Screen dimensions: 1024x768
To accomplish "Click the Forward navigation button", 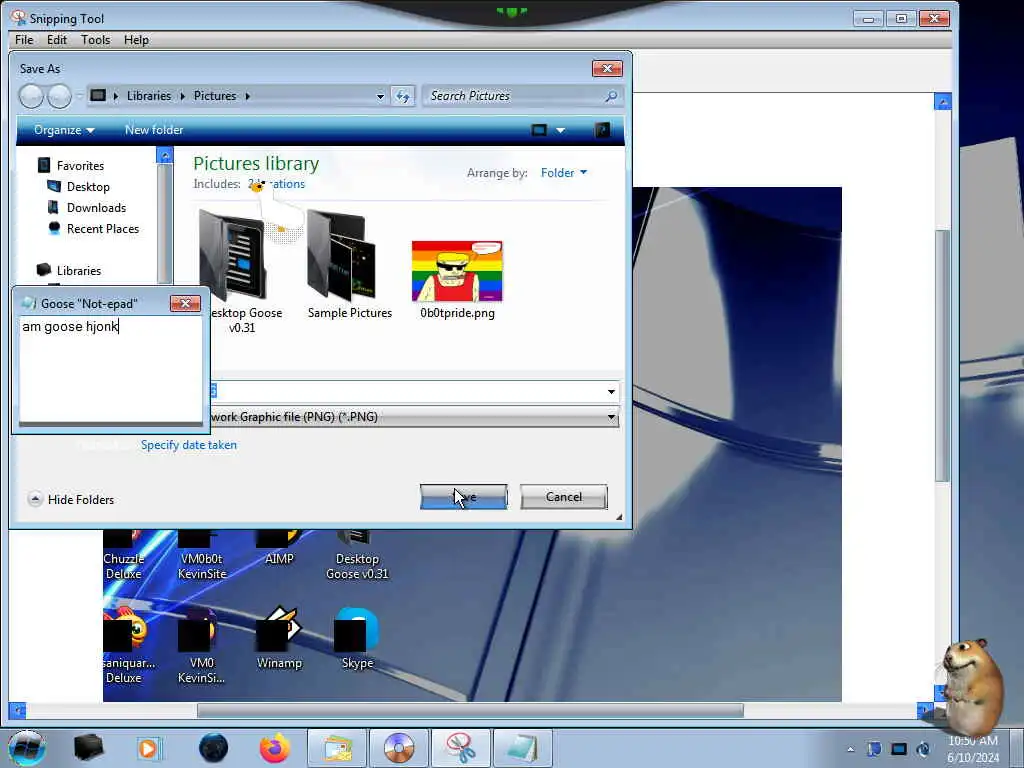I will point(59,97).
